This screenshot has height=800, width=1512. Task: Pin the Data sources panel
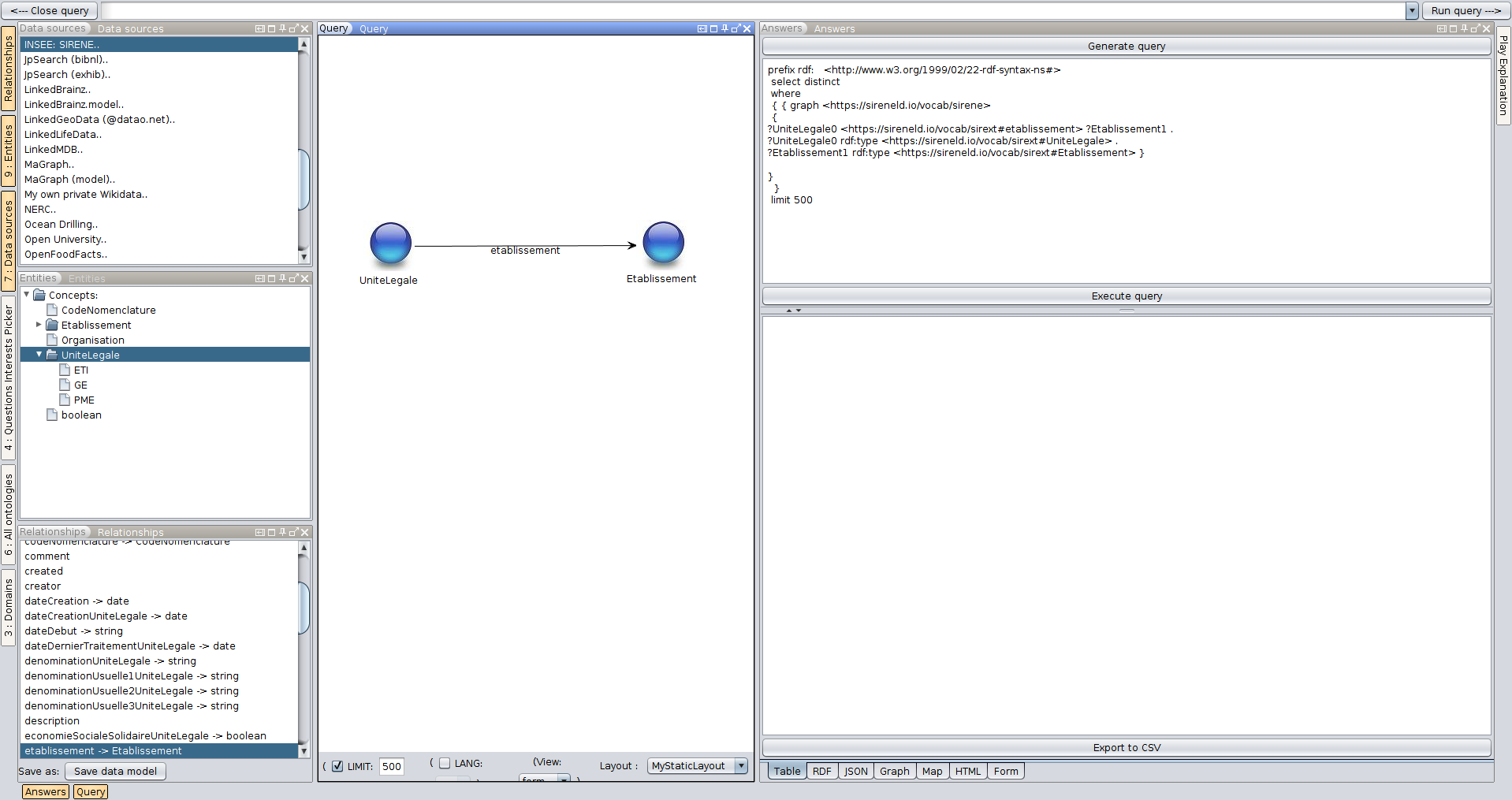[x=282, y=28]
